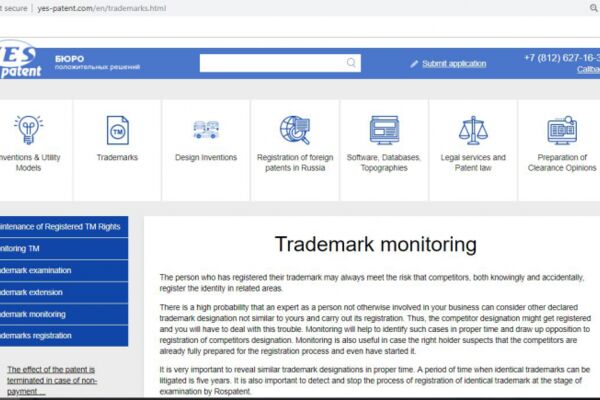The height and width of the screenshot is (400, 600).
Task: Select Maintenance of Registered TM Rights menu item
Action: [x=64, y=227]
